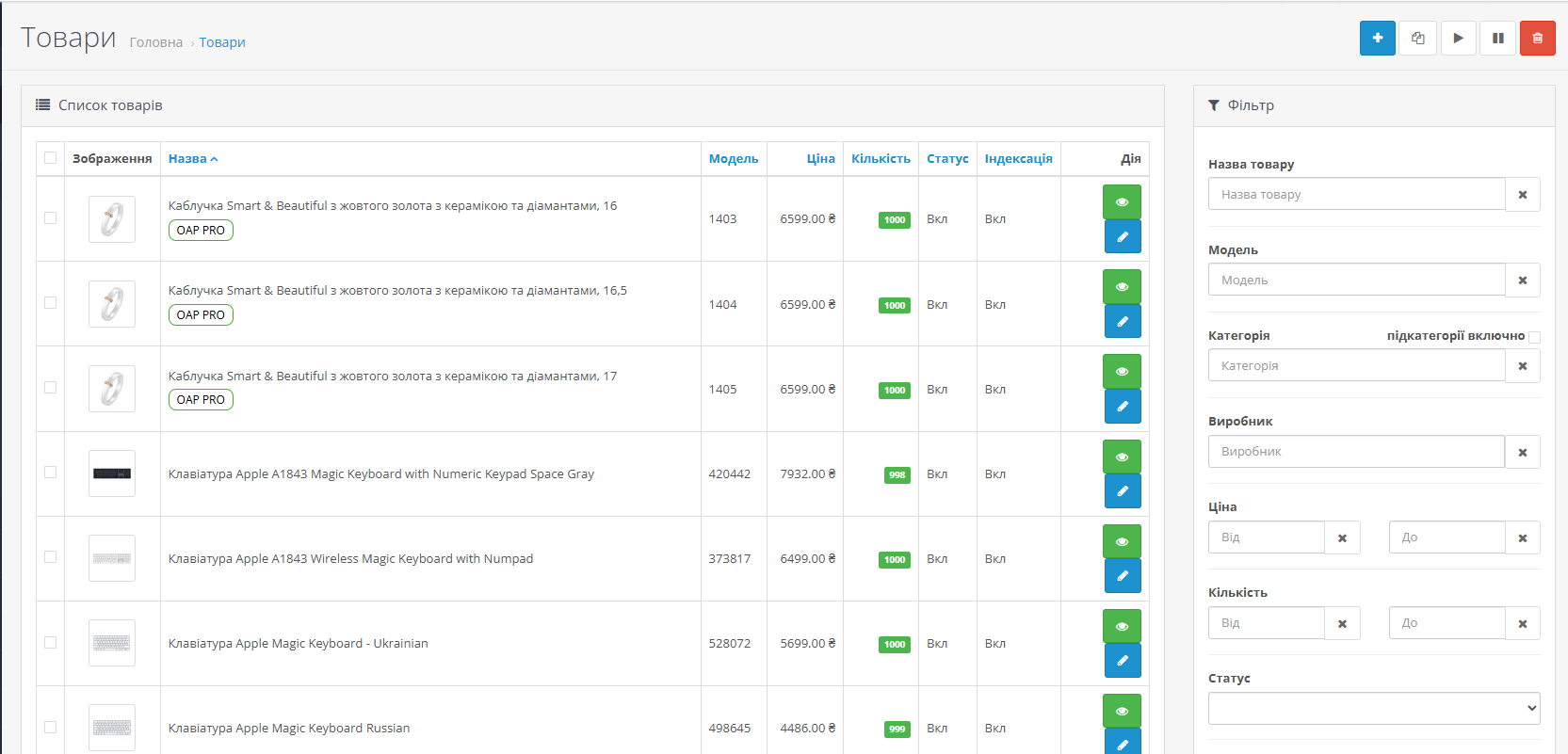The height and width of the screenshot is (754, 1568).
Task: Click the blue plus add product button
Action: [1377, 39]
